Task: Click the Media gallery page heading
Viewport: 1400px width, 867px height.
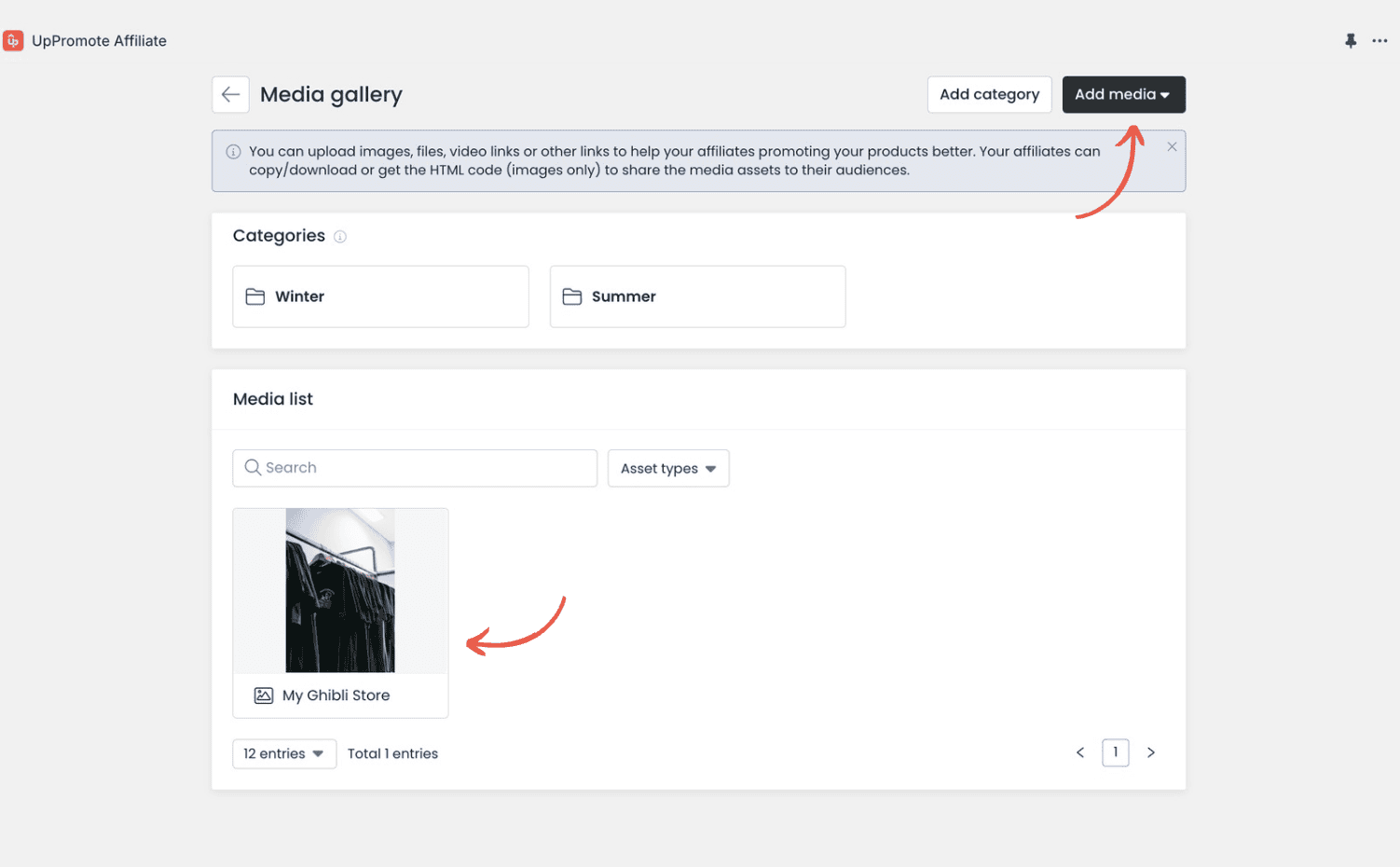Action: [331, 95]
